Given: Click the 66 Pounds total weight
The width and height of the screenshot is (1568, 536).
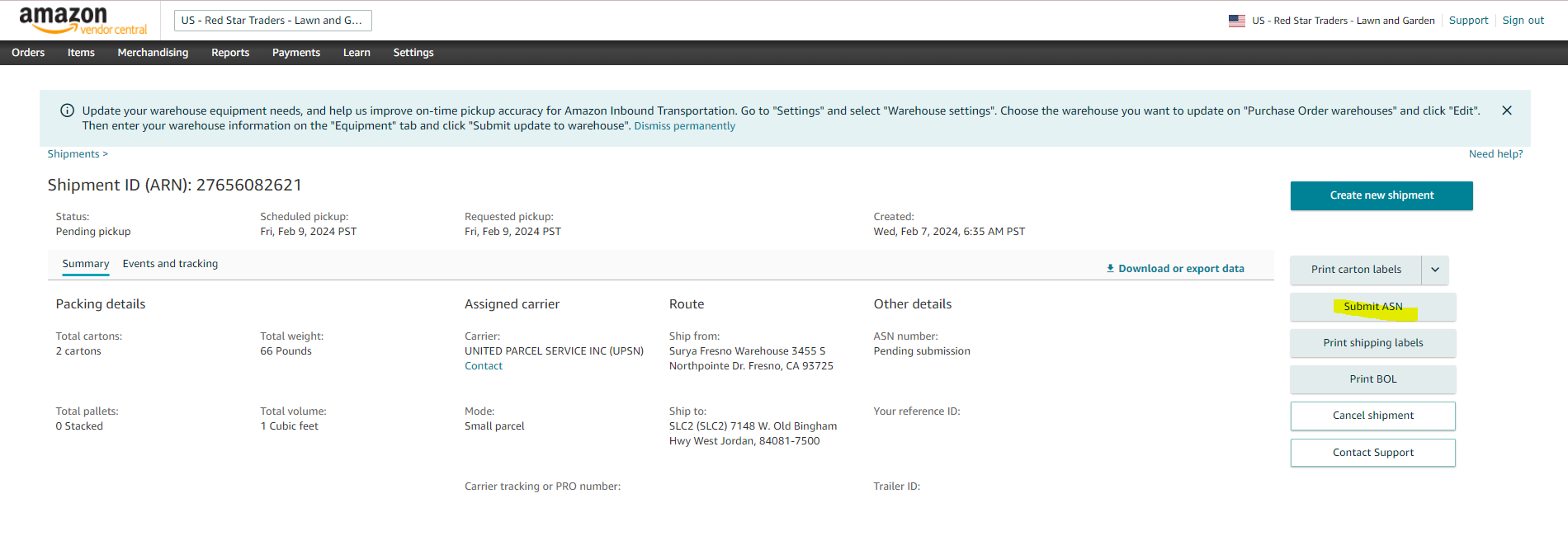Looking at the screenshot, I should pyautogui.click(x=286, y=351).
